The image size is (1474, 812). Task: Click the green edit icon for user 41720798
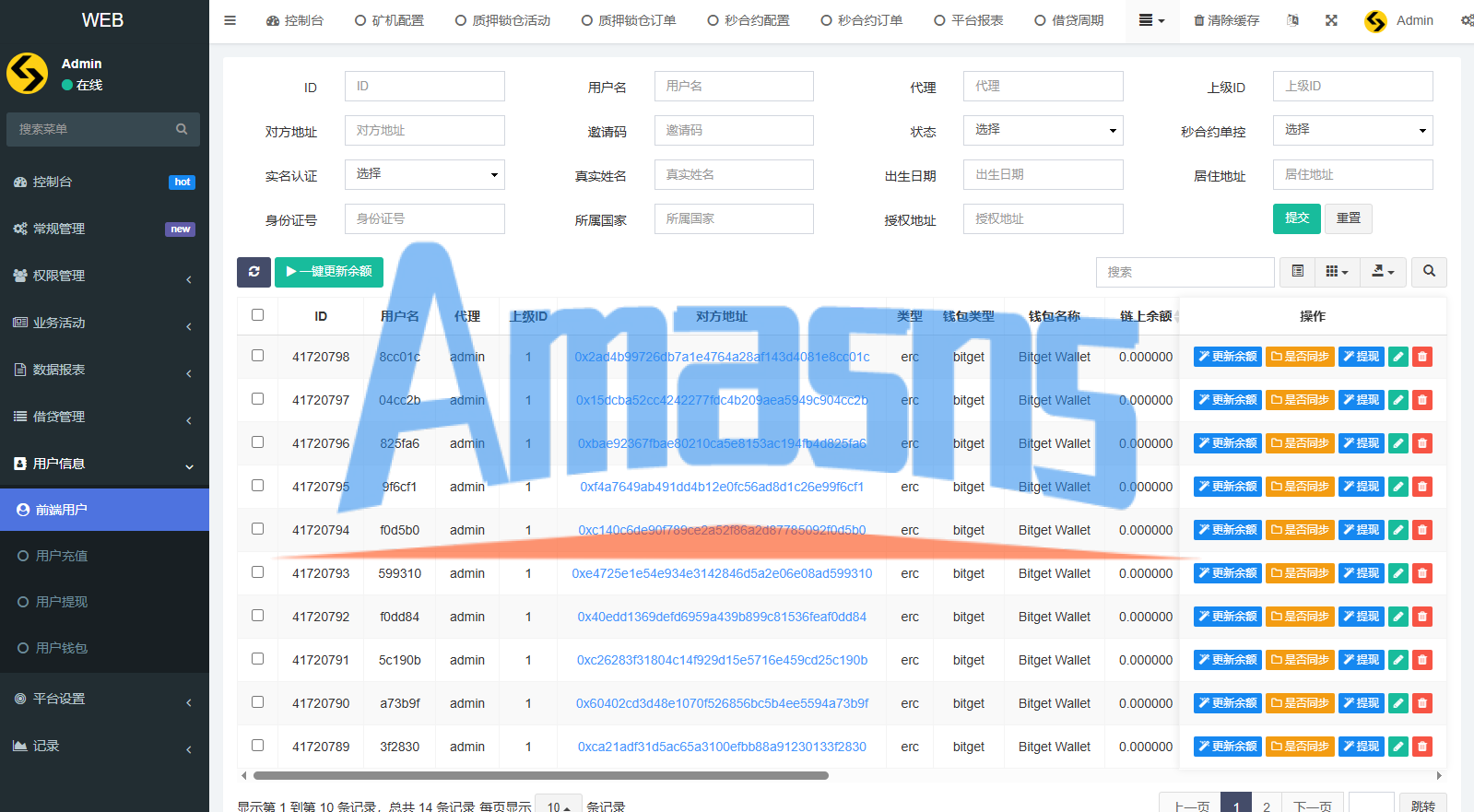(1398, 357)
